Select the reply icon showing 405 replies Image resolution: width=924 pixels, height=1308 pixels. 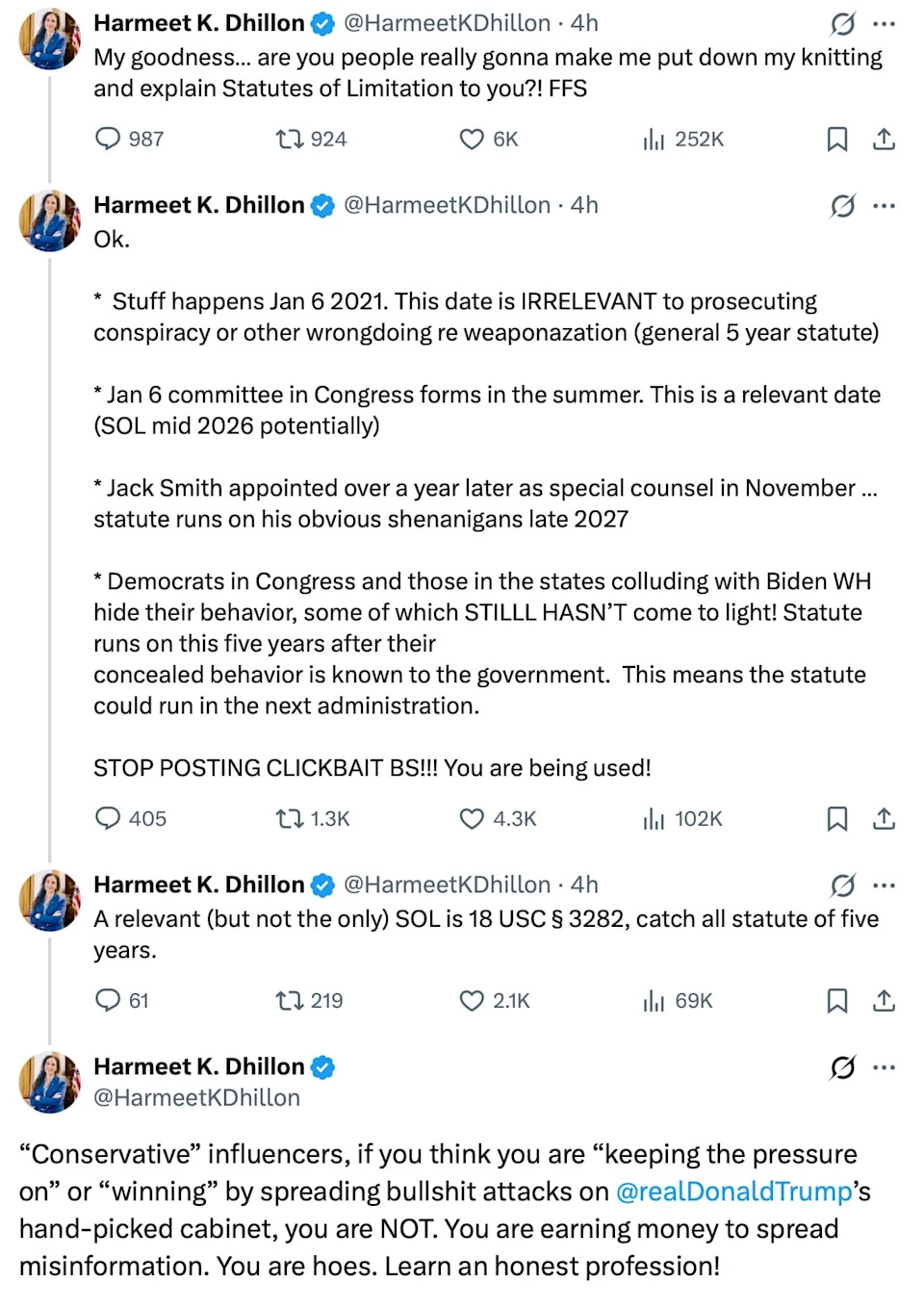tap(107, 819)
